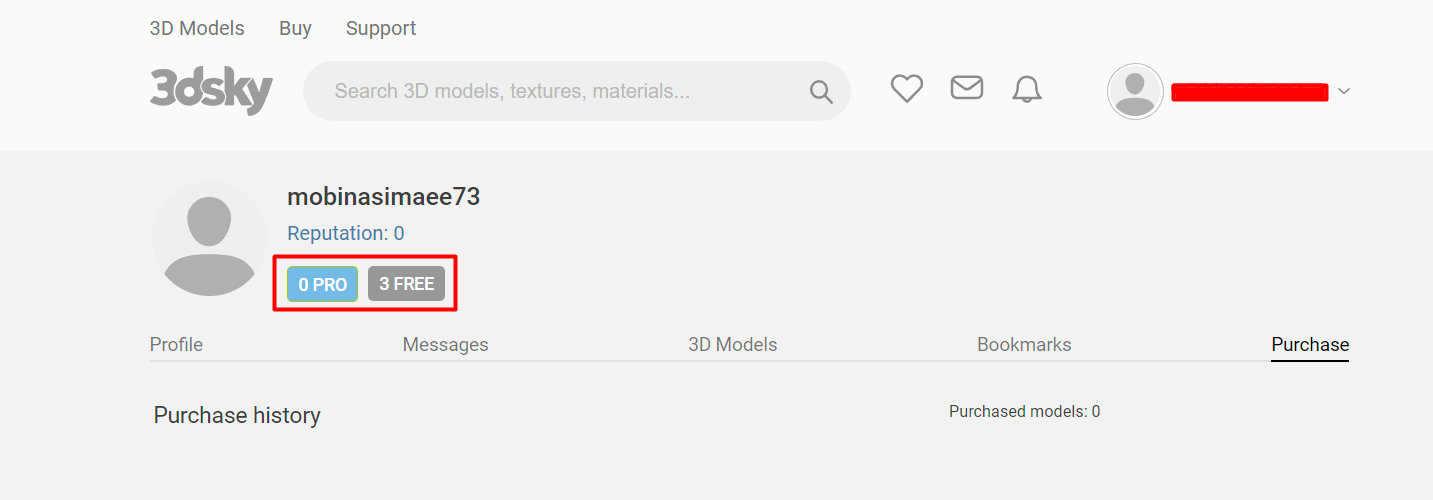1433x500 pixels.
Task: Switch to the Profile tab
Action: tap(176, 345)
